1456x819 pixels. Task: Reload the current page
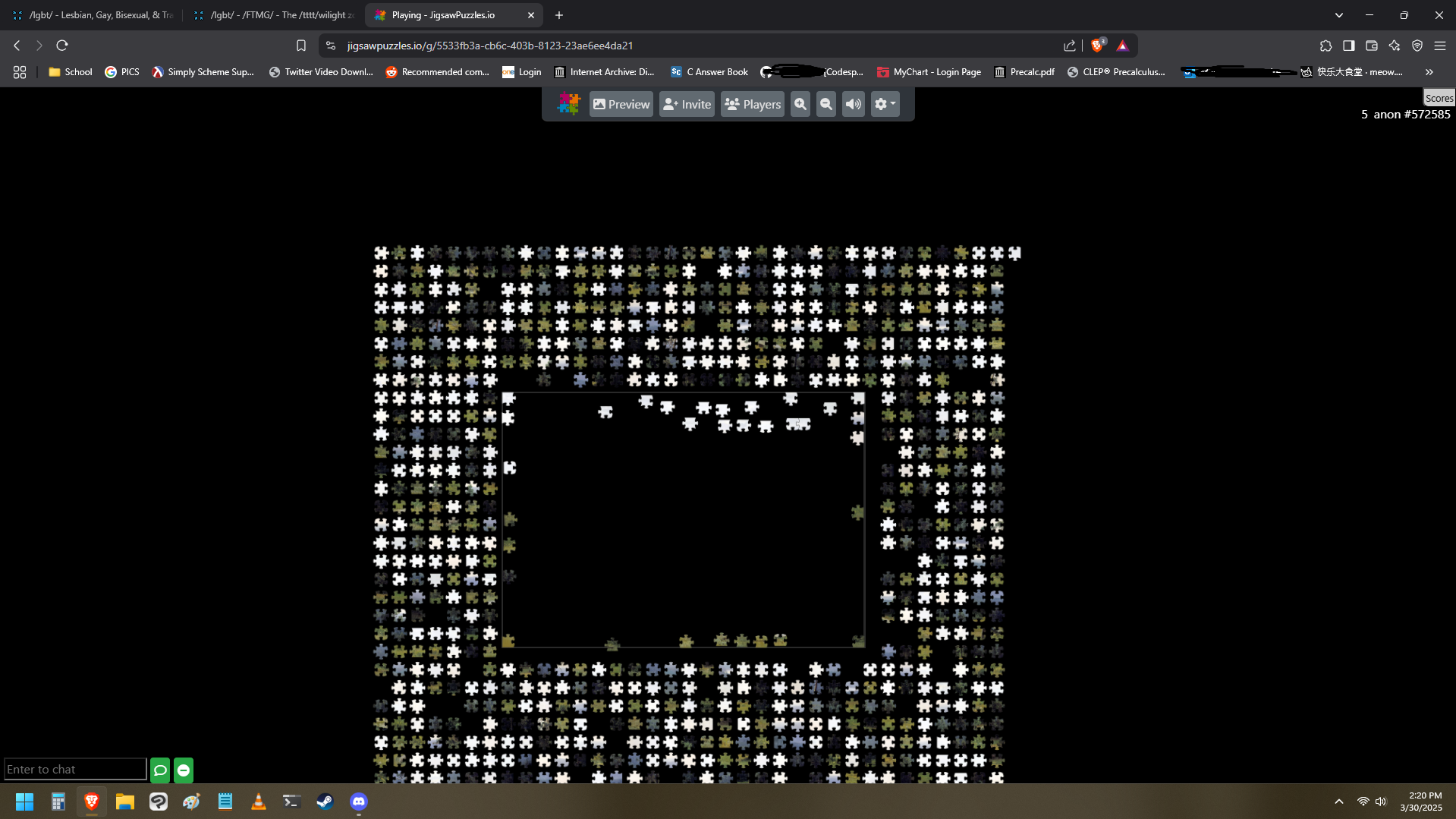62,46
